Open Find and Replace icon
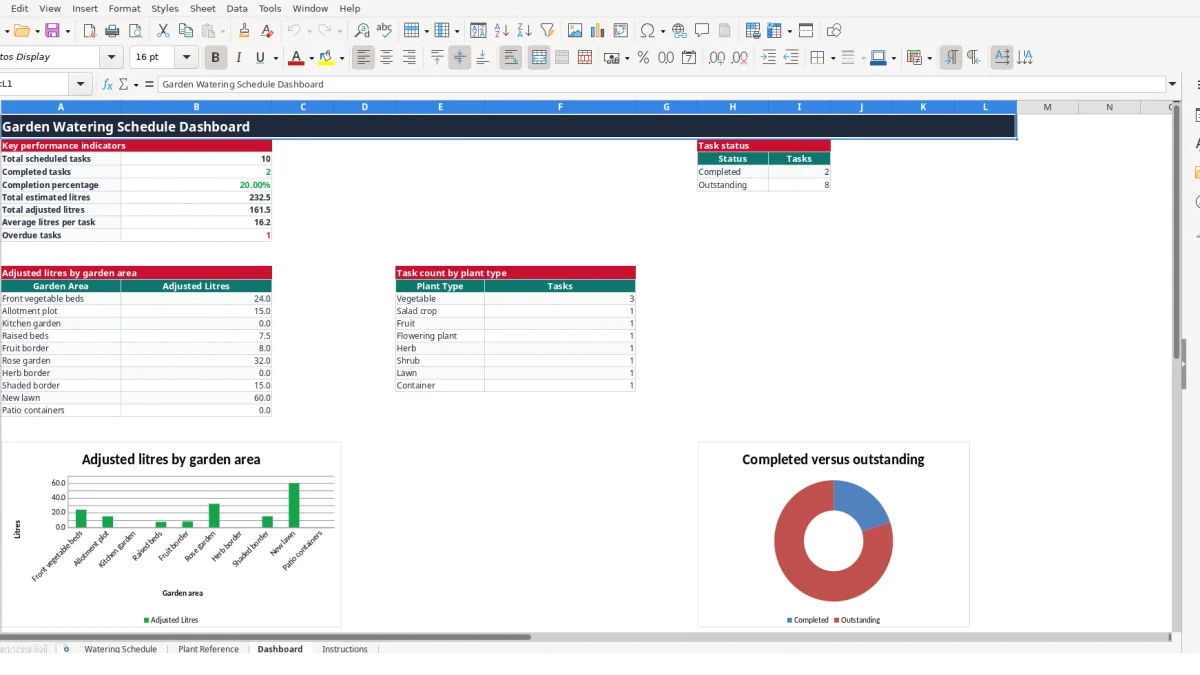 (x=362, y=31)
